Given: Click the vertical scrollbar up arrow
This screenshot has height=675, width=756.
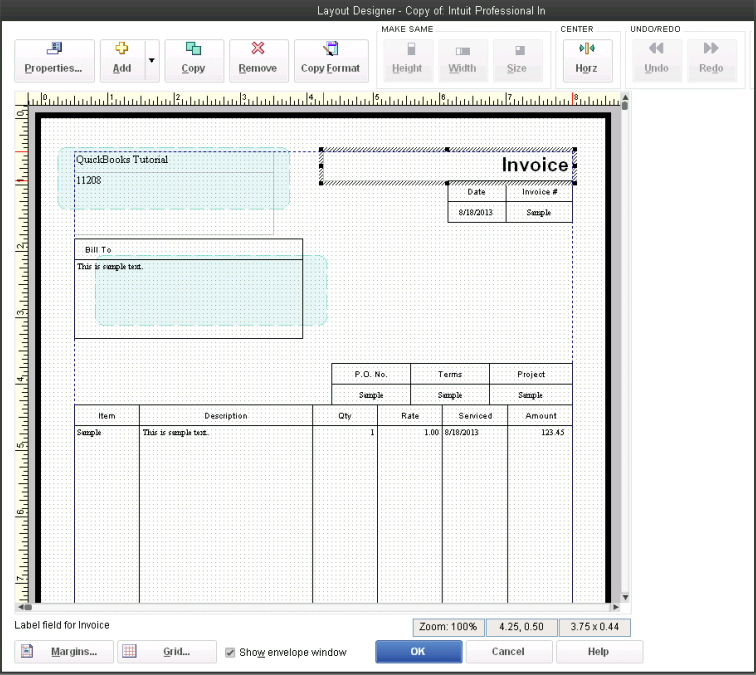Looking at the screenshot, I should point(625,97).
